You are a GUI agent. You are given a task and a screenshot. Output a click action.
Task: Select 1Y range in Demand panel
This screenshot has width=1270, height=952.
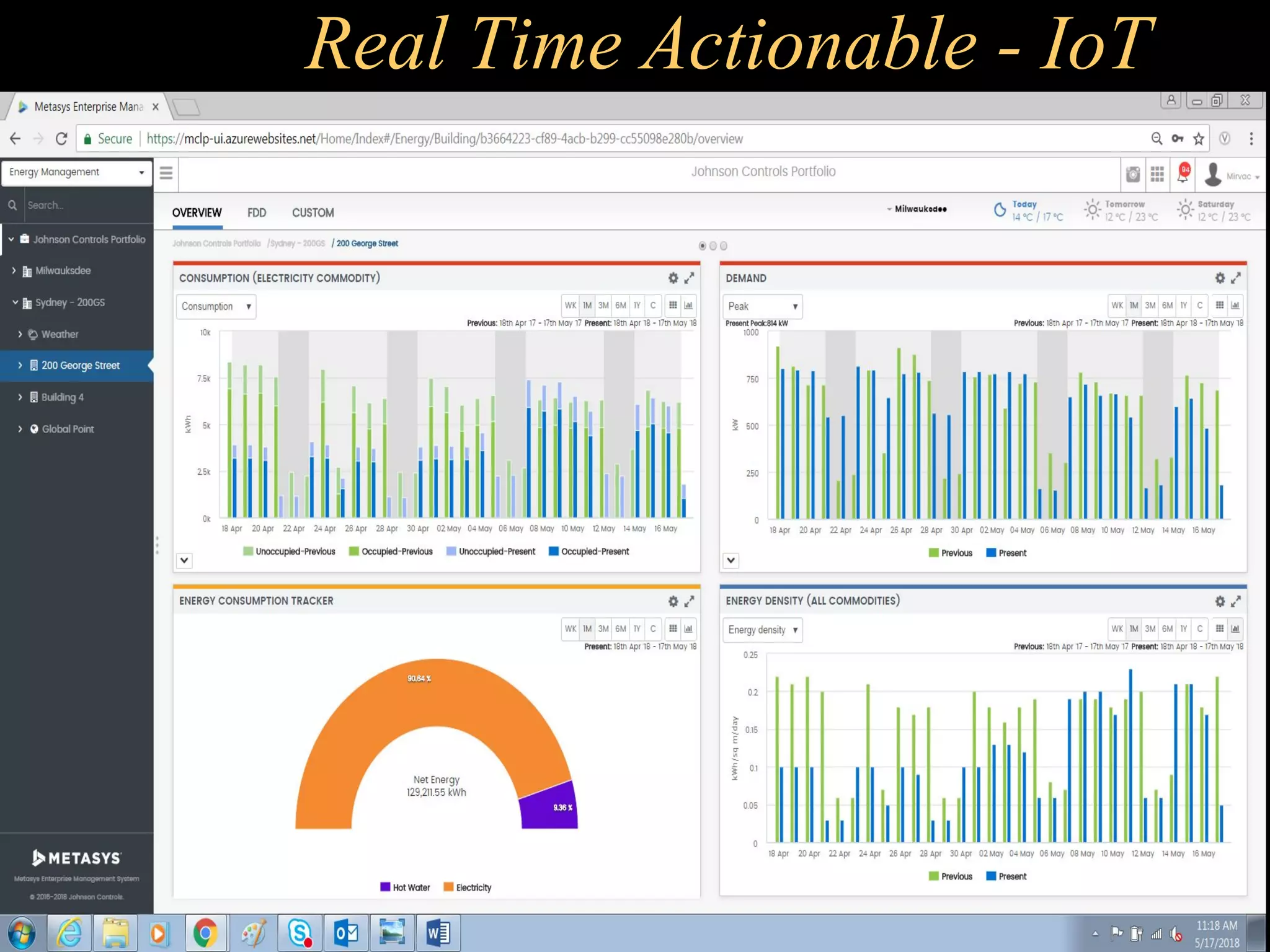[1183, 305]
